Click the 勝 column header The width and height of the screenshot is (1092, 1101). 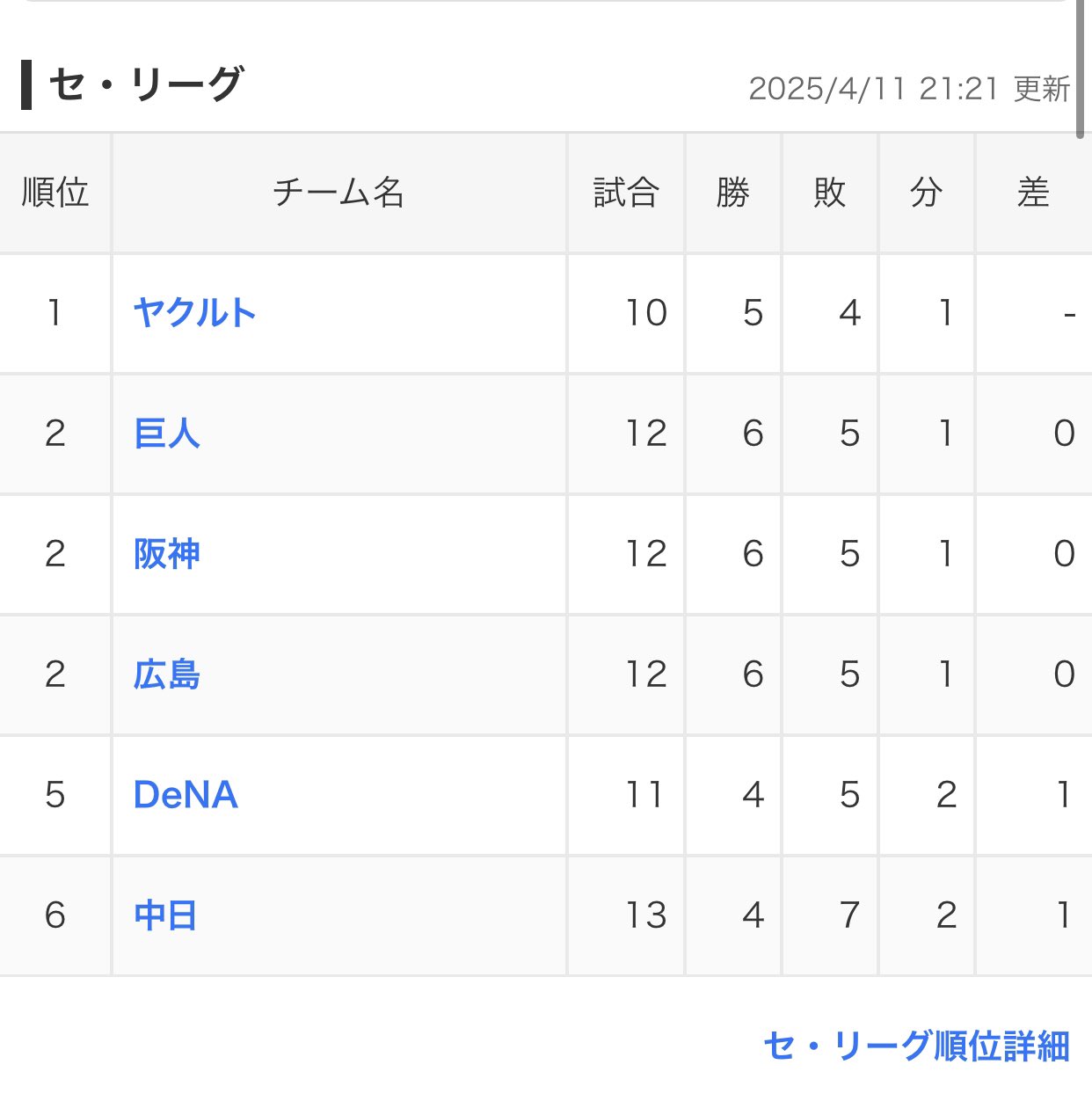click(x=733, y=193)
